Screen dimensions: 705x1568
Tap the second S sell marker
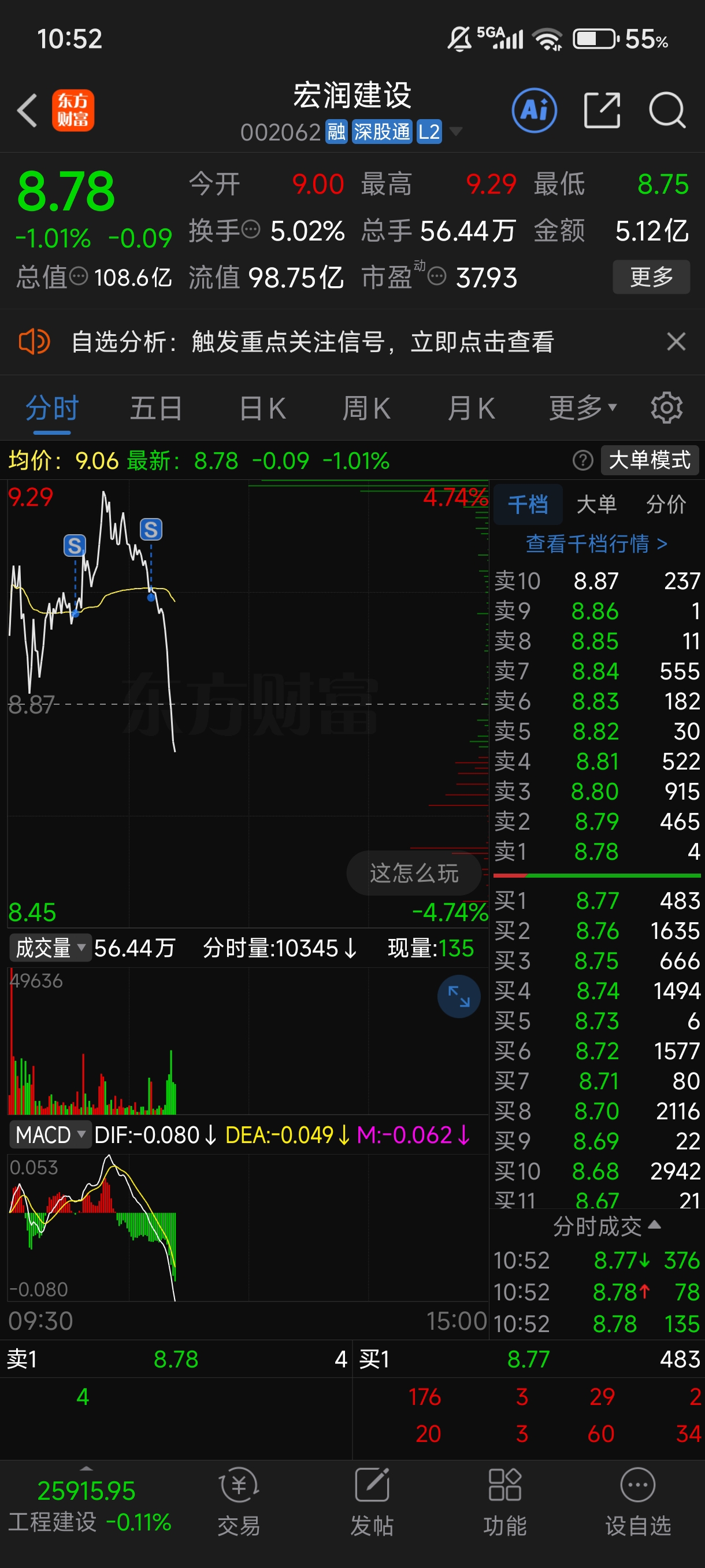[x=151, y=530]
